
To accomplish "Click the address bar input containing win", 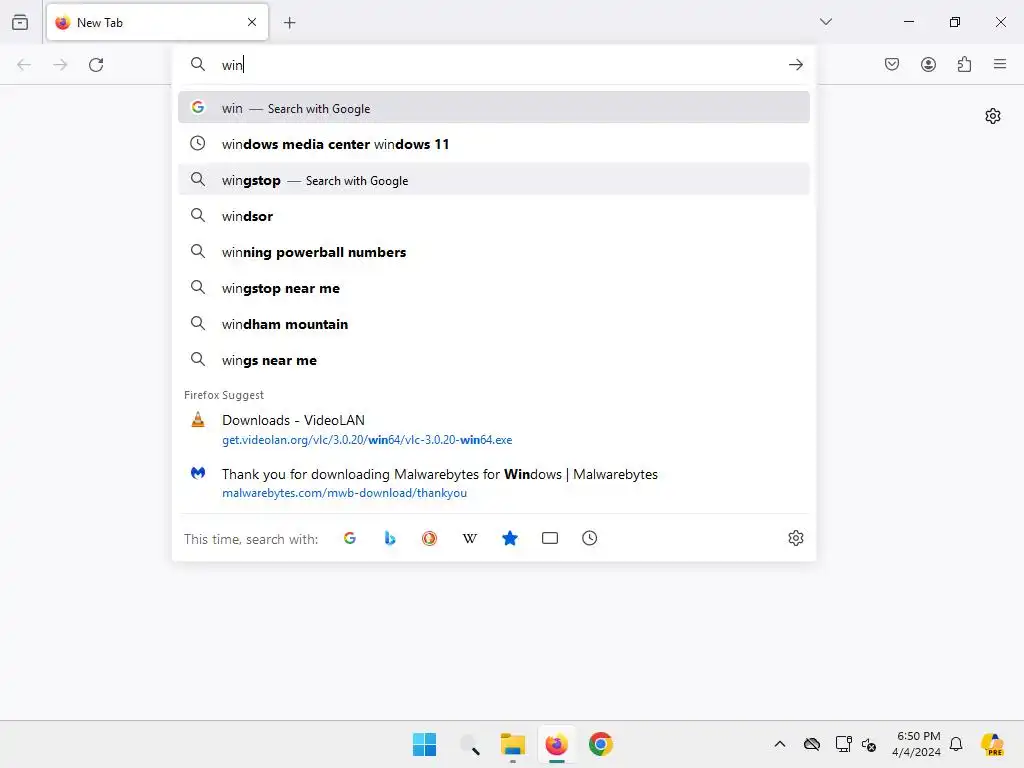I will pyautogui.click(x=496, y=65).
